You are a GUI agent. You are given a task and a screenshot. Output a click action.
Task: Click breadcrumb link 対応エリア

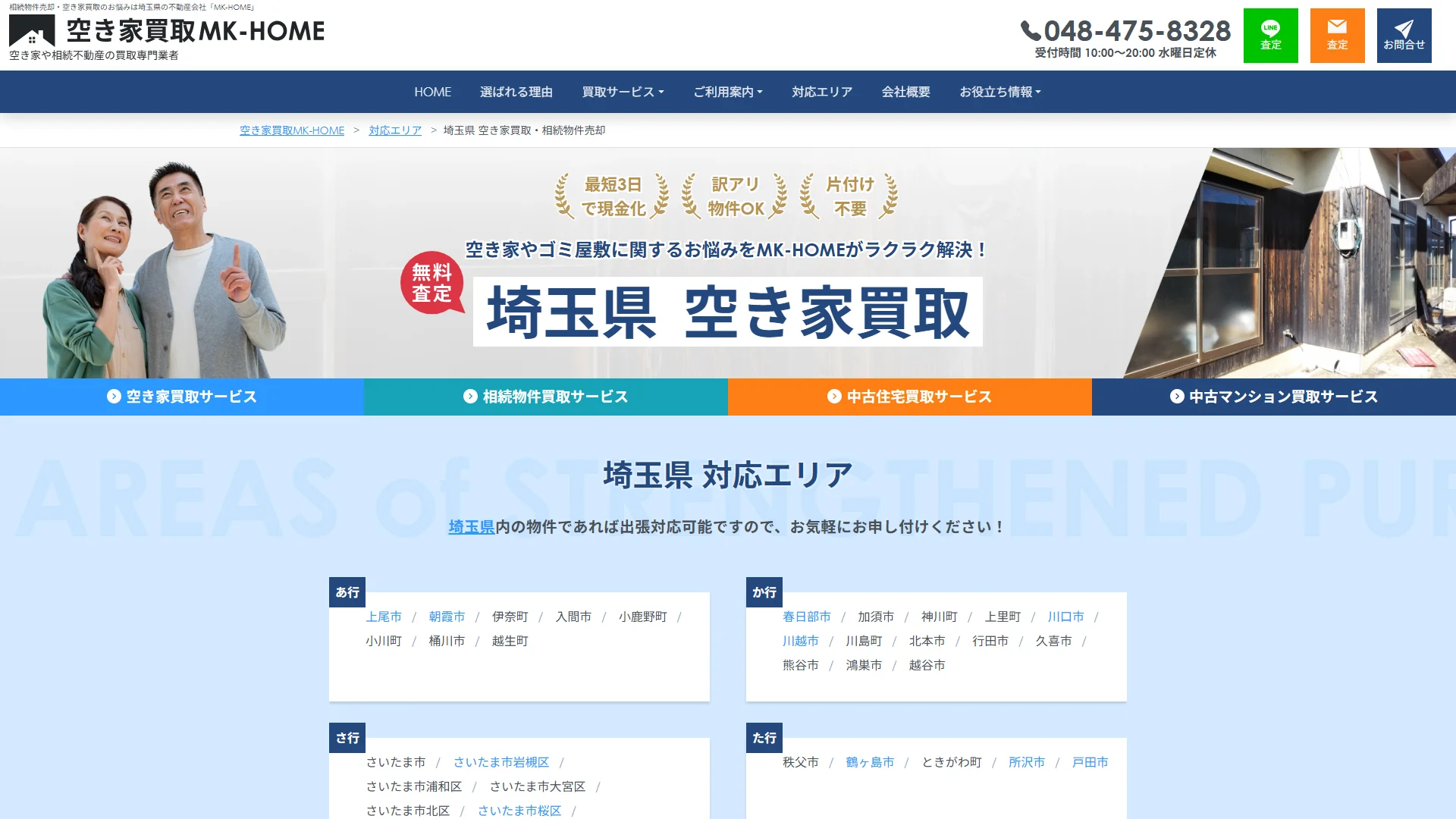(395, 130)
